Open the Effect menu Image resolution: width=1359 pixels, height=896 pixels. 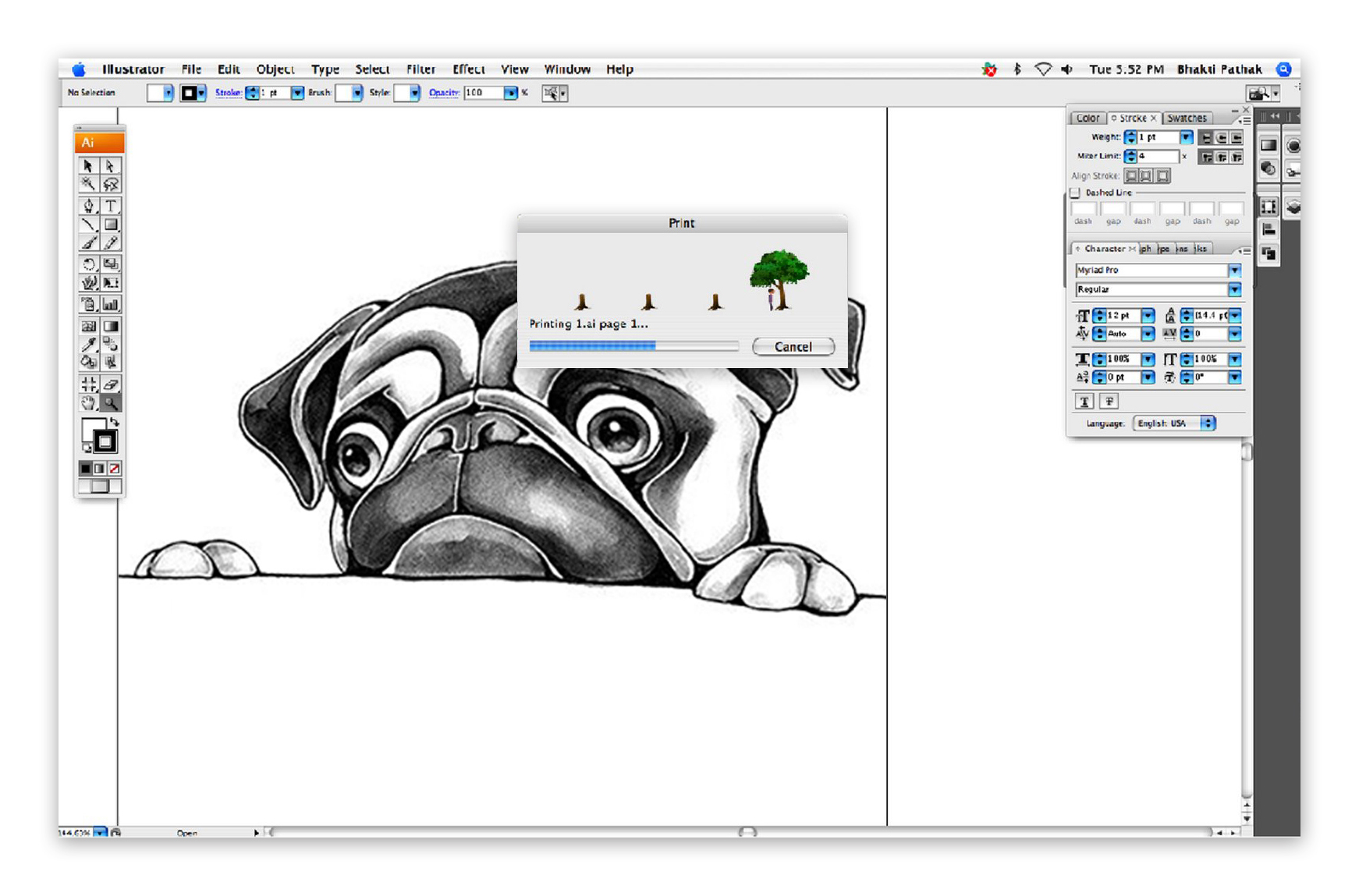[468, 69]
